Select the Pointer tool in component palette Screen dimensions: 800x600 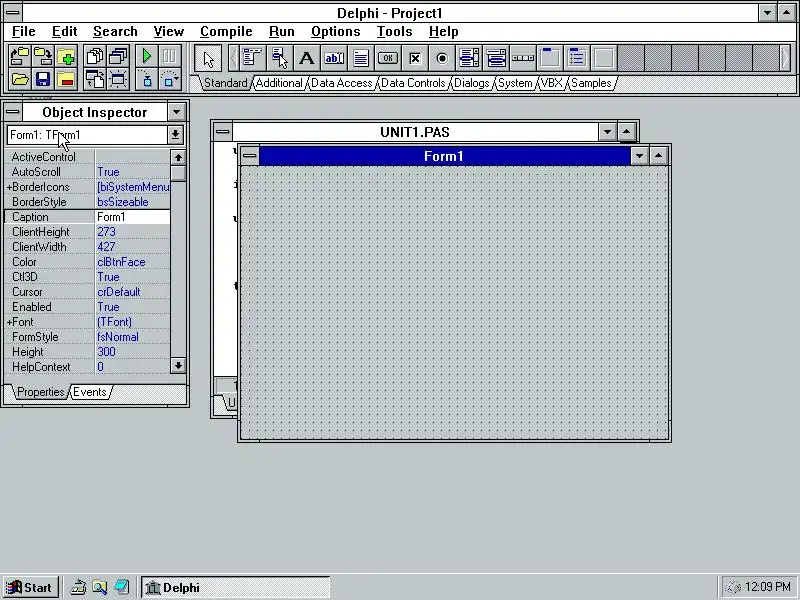(x=208, y=58)
